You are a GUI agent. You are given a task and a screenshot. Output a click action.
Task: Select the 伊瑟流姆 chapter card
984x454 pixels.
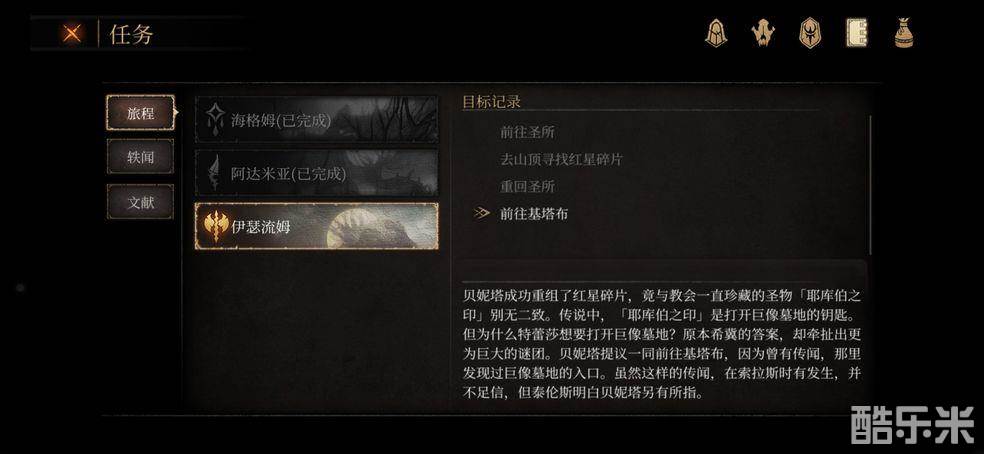(317, 226)
